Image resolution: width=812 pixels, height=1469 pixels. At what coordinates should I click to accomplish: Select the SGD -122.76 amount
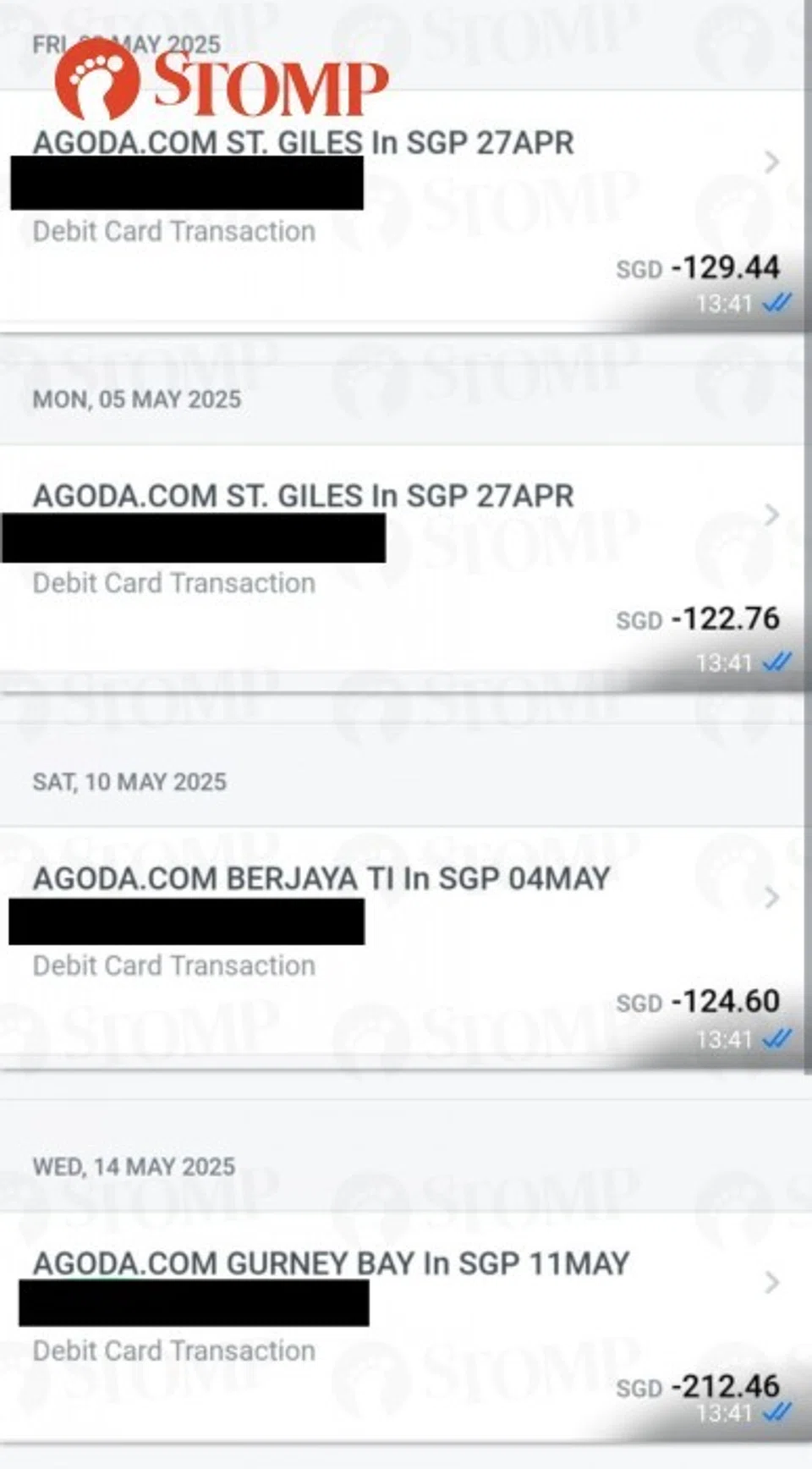698,619
